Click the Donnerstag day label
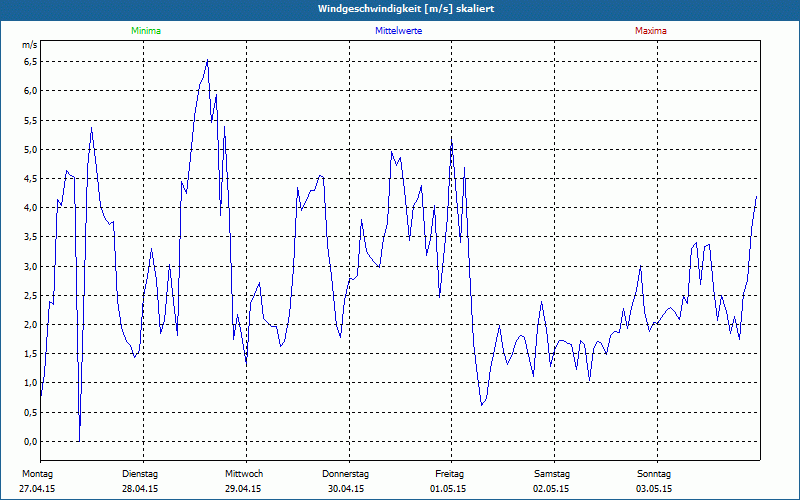This screenshot has height=500, width=800. pyautogui.click(x=345, y=474)
